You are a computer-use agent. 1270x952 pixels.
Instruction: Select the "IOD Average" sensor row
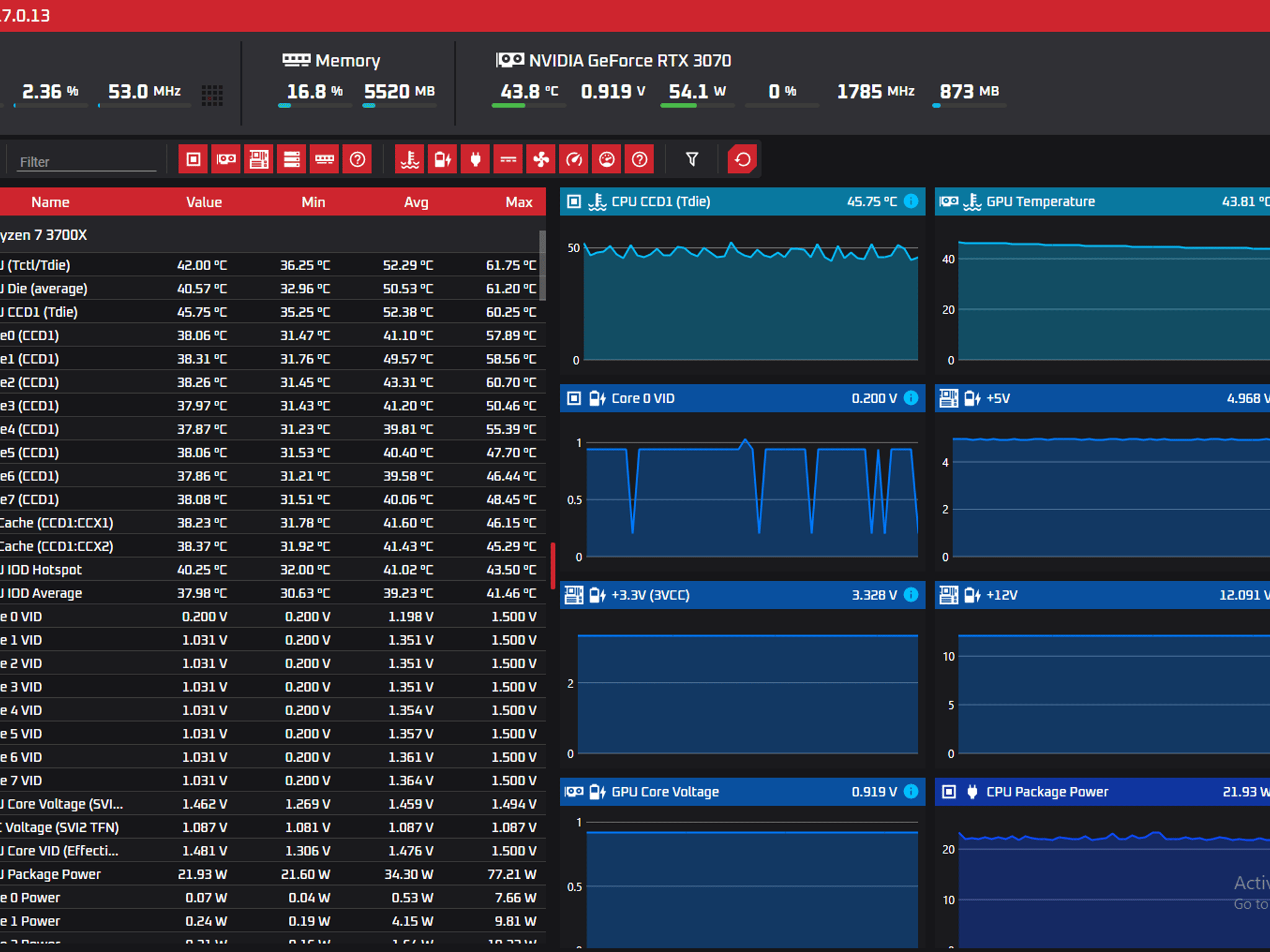(x=273, y=593)
